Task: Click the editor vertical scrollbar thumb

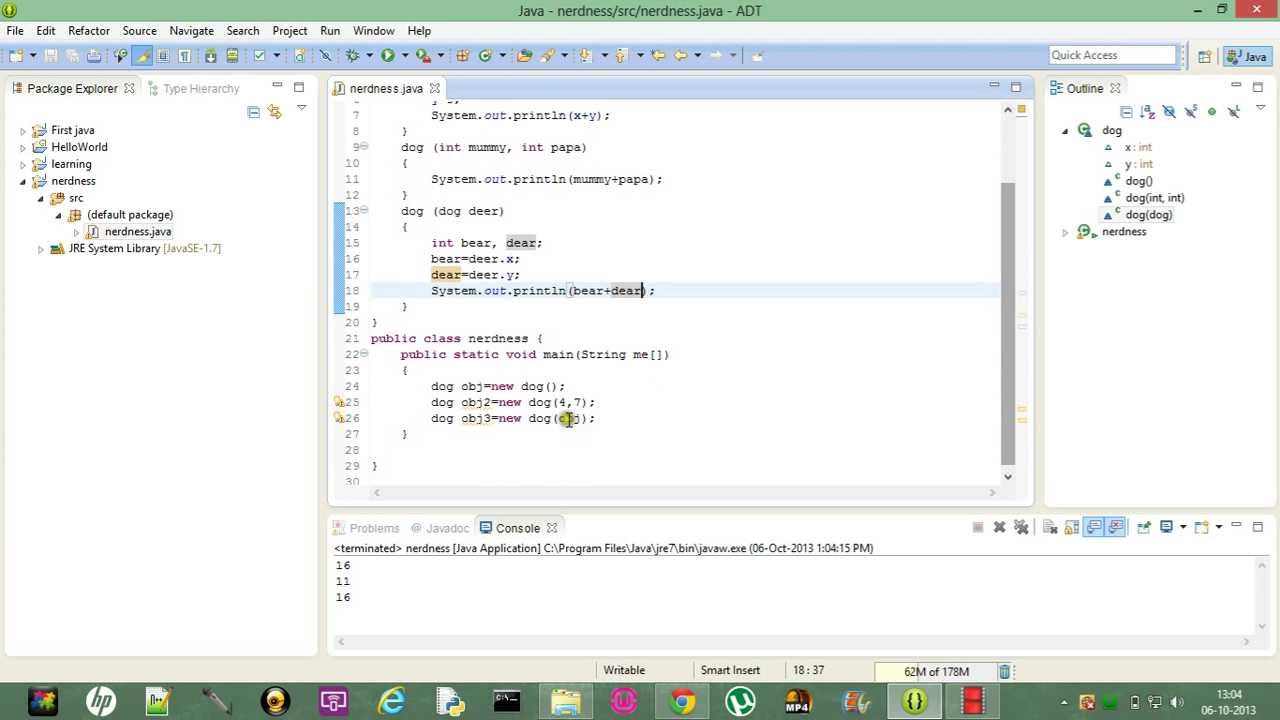Action: pos(1008,325)
